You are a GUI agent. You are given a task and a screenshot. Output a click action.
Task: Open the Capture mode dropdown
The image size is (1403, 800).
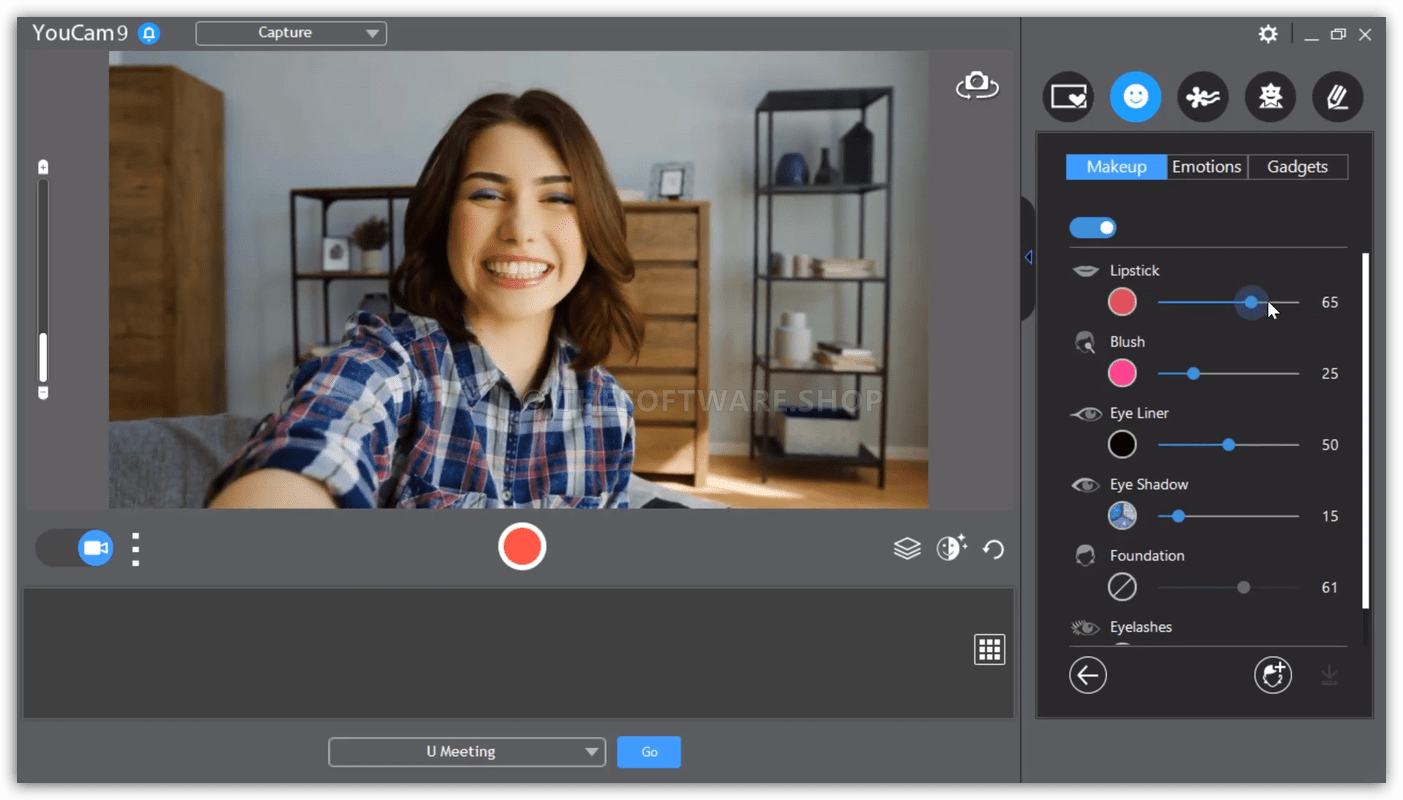[x=291, y=33]
